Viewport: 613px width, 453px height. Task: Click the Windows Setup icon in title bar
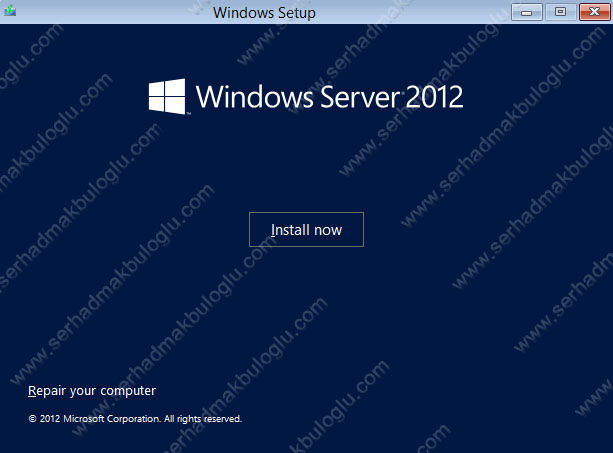(10, 11)
